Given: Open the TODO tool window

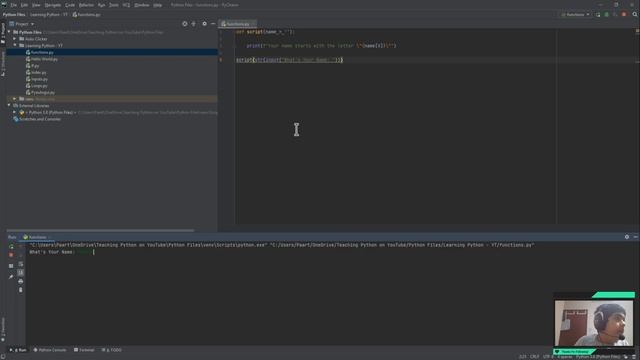Looking at the screenshot, I should pos(111,350).
